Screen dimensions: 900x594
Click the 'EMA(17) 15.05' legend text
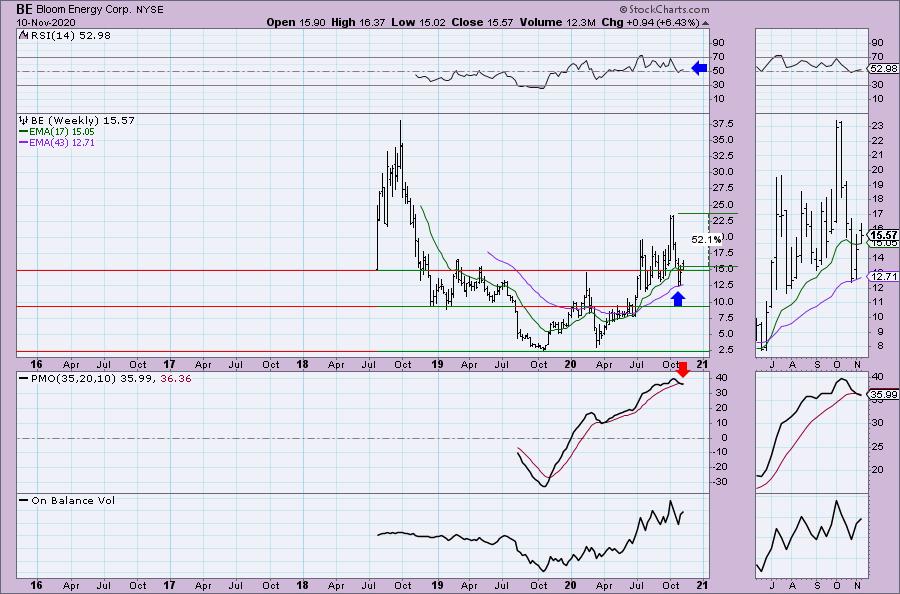pyautogui.click(x=61, y=131)
